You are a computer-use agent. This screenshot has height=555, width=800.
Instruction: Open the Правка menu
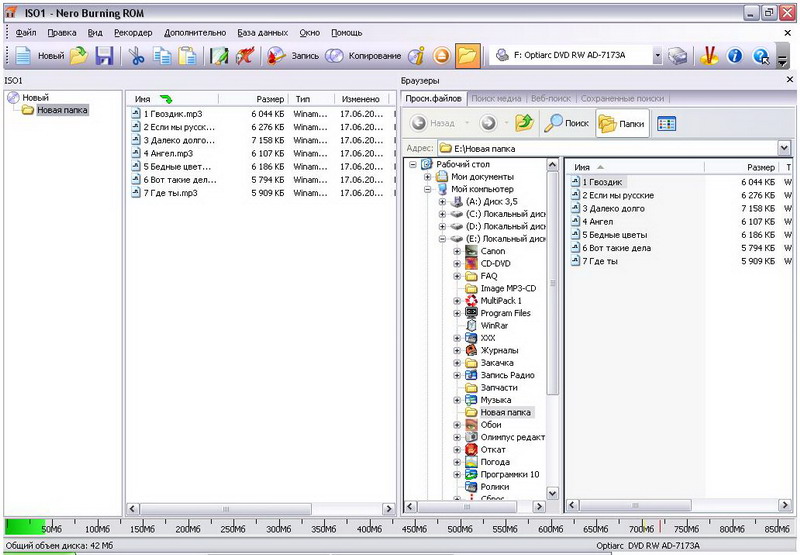click(x=62, y=33)
